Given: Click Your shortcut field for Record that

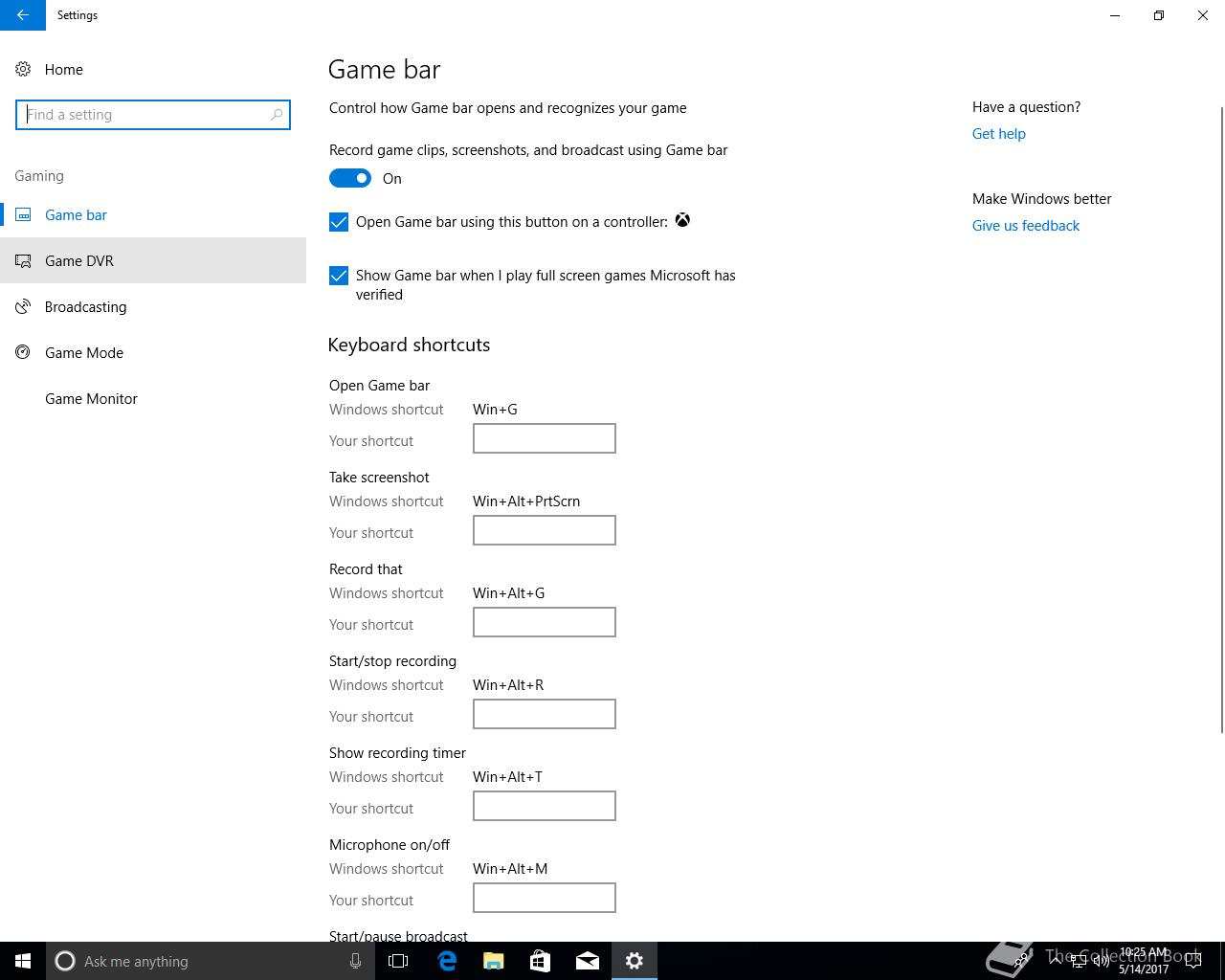Looking at the screenshot, I should 545,622.
